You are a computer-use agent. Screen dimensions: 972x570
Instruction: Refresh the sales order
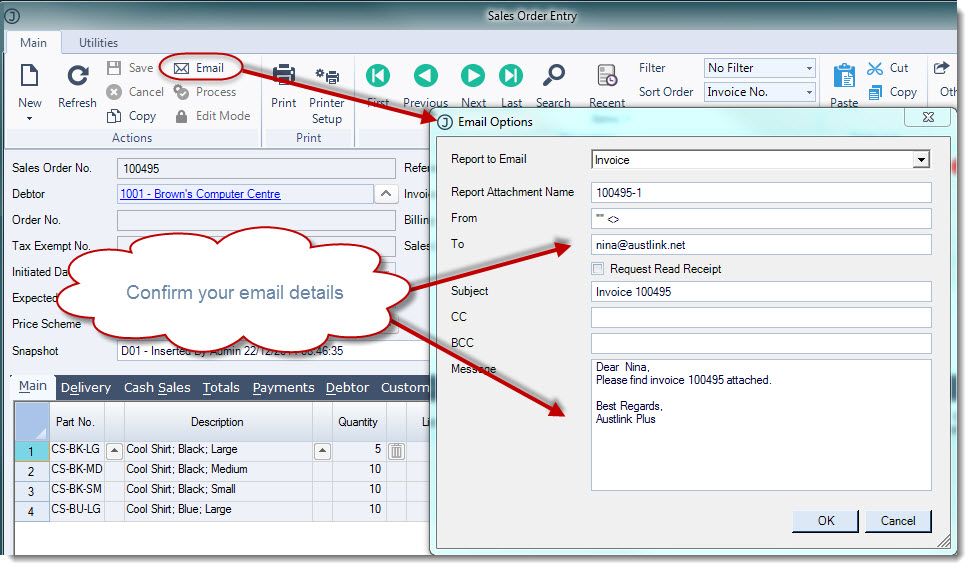click(x=77, y=86)
